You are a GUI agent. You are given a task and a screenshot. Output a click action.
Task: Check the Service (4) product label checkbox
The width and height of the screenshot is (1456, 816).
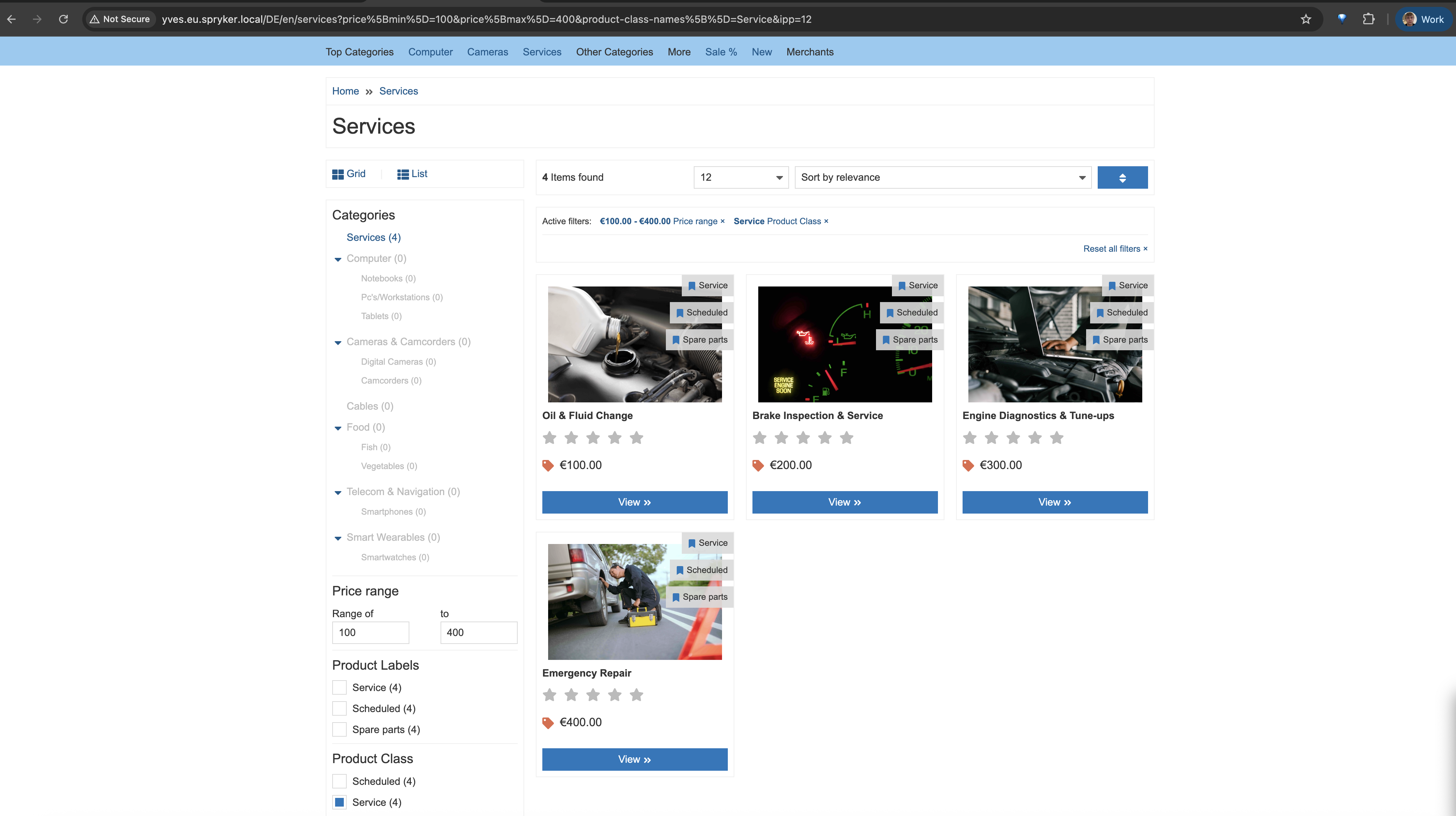click(339, 687)
